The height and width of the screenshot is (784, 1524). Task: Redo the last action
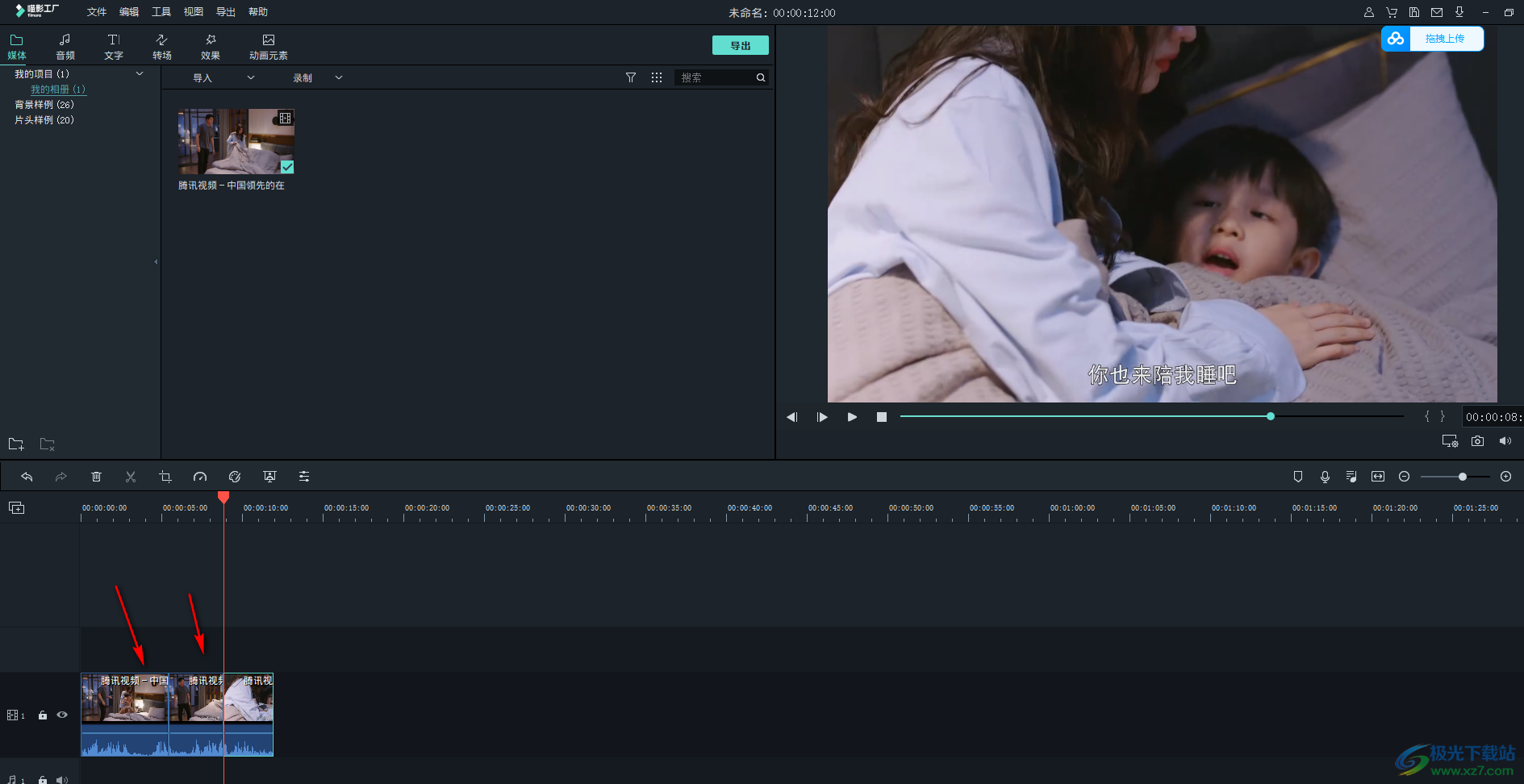[x=61, y=477]
